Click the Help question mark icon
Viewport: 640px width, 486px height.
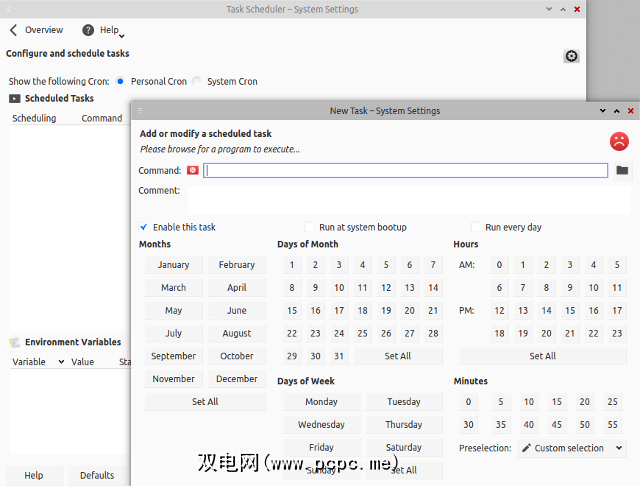(x=88, y=30)
